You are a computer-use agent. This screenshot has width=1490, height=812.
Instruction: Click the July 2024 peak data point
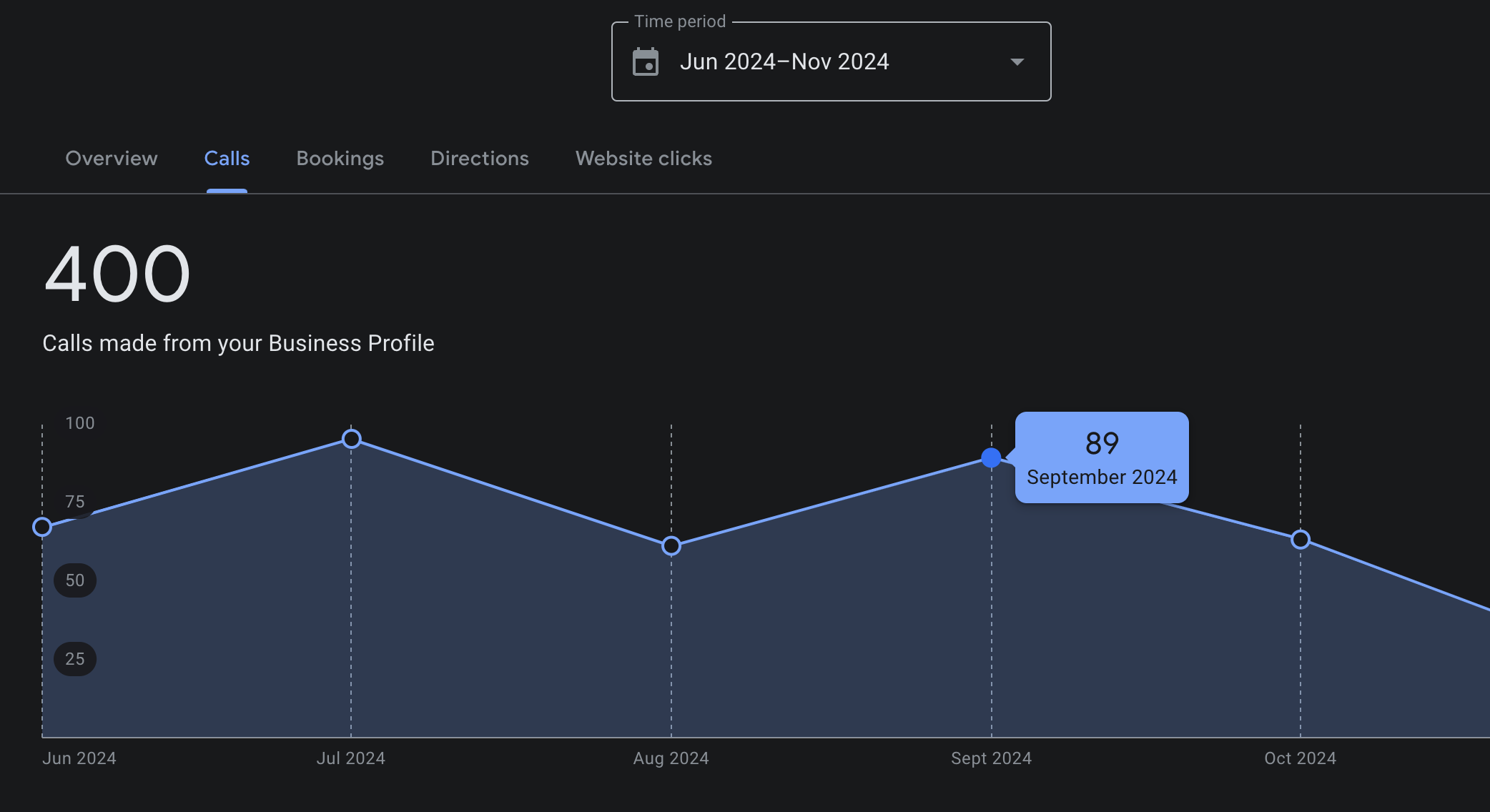(x=350, y=438)
